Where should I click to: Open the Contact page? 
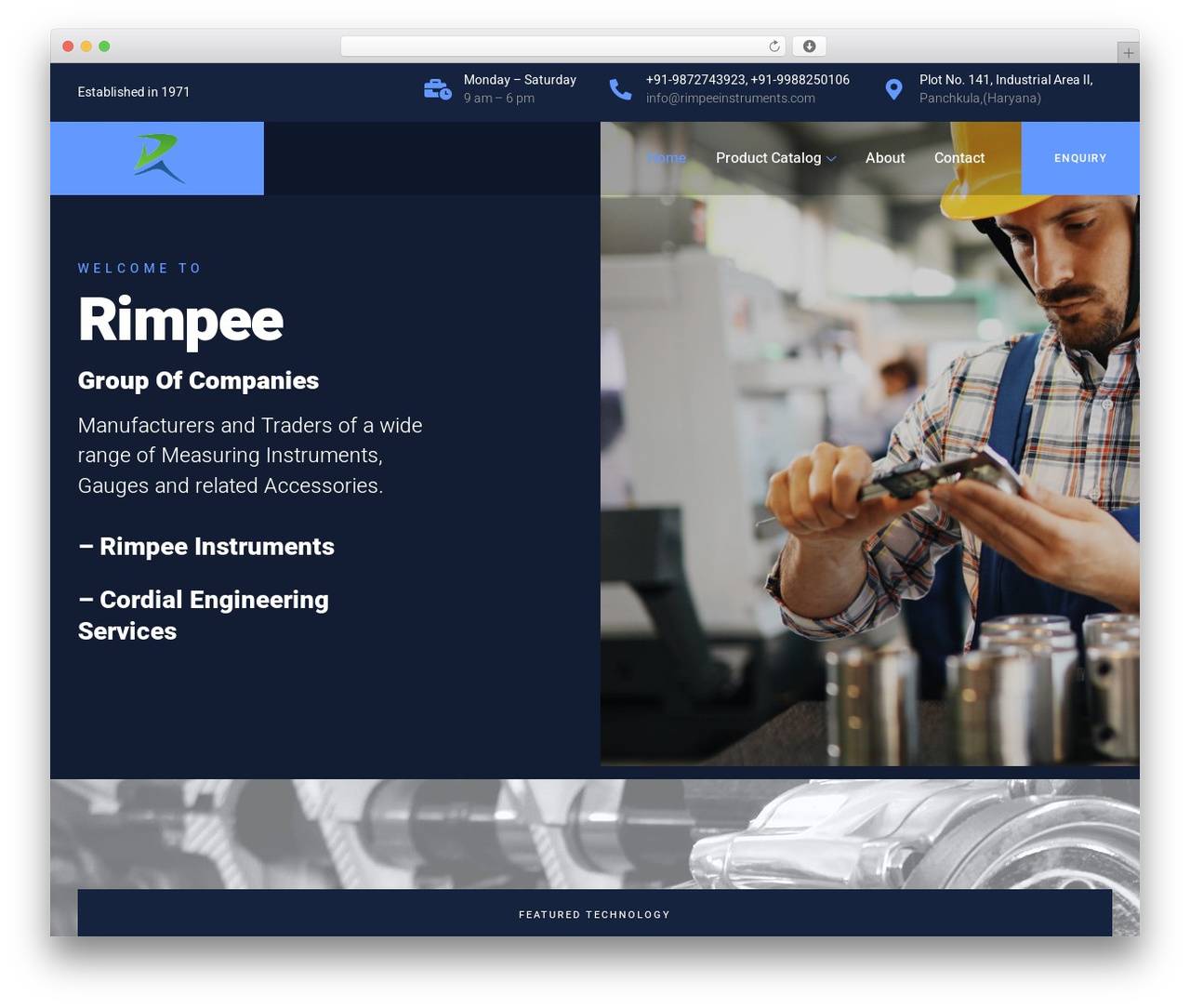coord(959,158)
